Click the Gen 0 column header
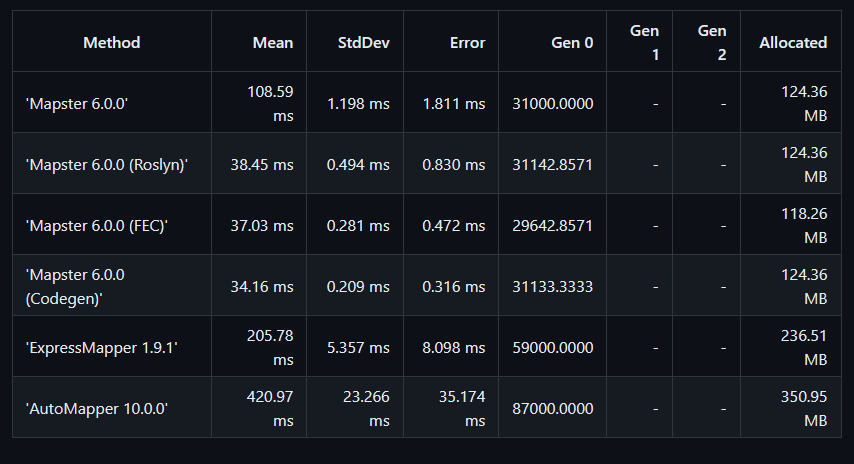Viewport: 854px width, 464px height. click(572, 42)
